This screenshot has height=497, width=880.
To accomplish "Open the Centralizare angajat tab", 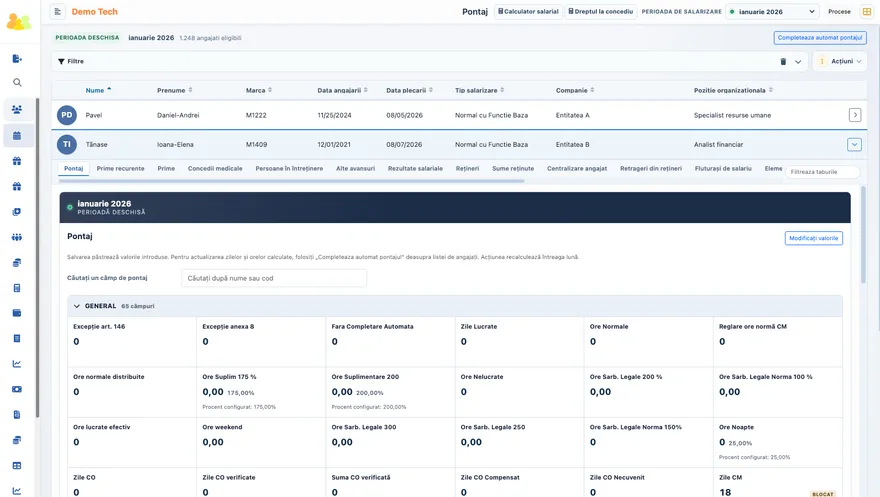I will tap(577, 168).
